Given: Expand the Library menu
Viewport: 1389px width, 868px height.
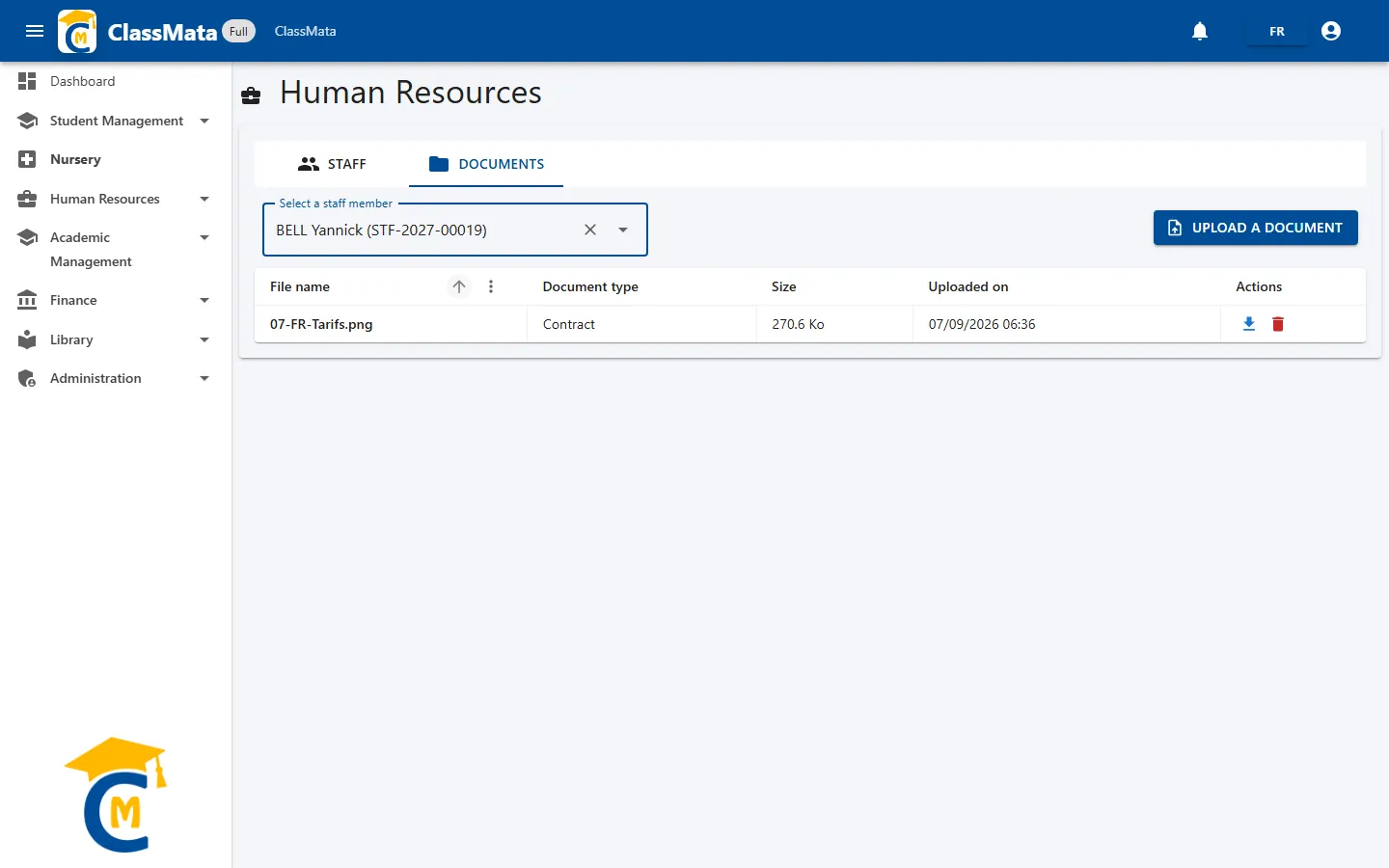Looking at the screenshot, I should [204, 339].
